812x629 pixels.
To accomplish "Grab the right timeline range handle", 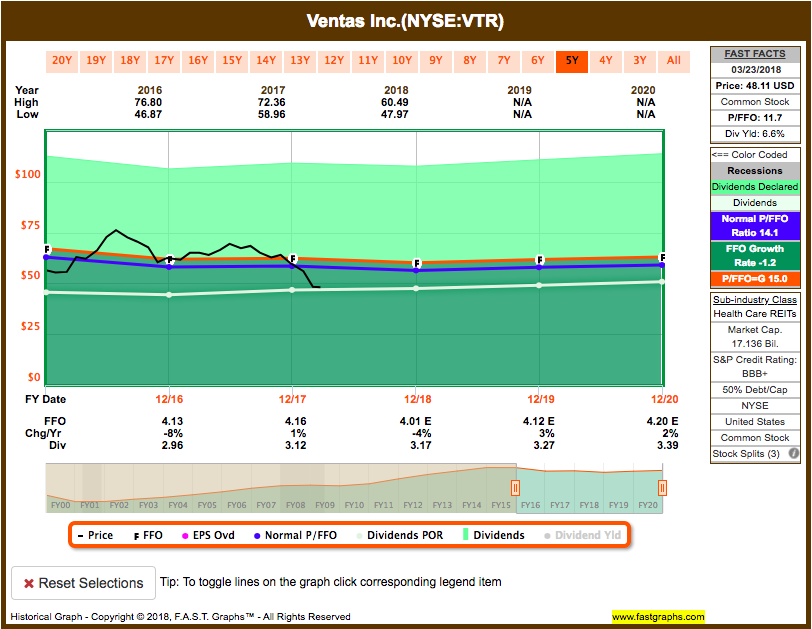I will point(662,488).
